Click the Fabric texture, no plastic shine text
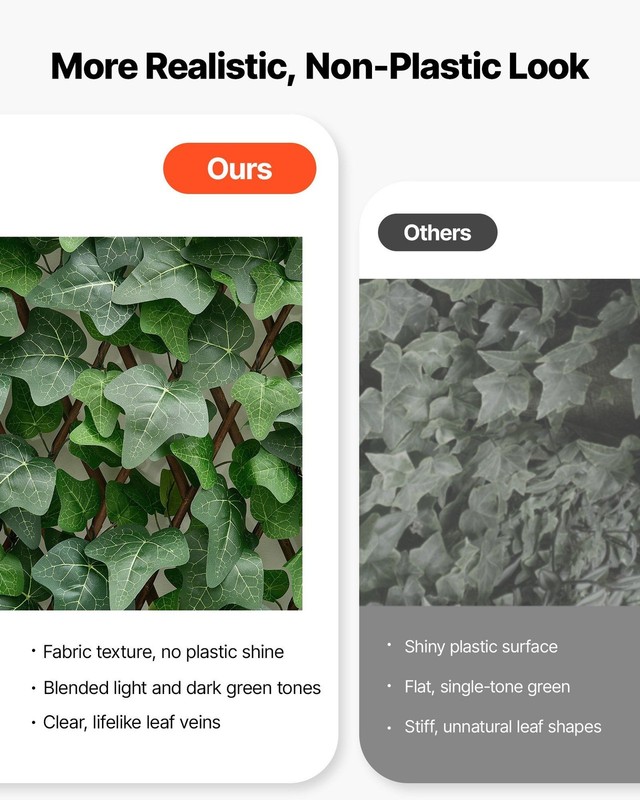The width and height of the screenshot is (640, 800). tap(163, 652)
